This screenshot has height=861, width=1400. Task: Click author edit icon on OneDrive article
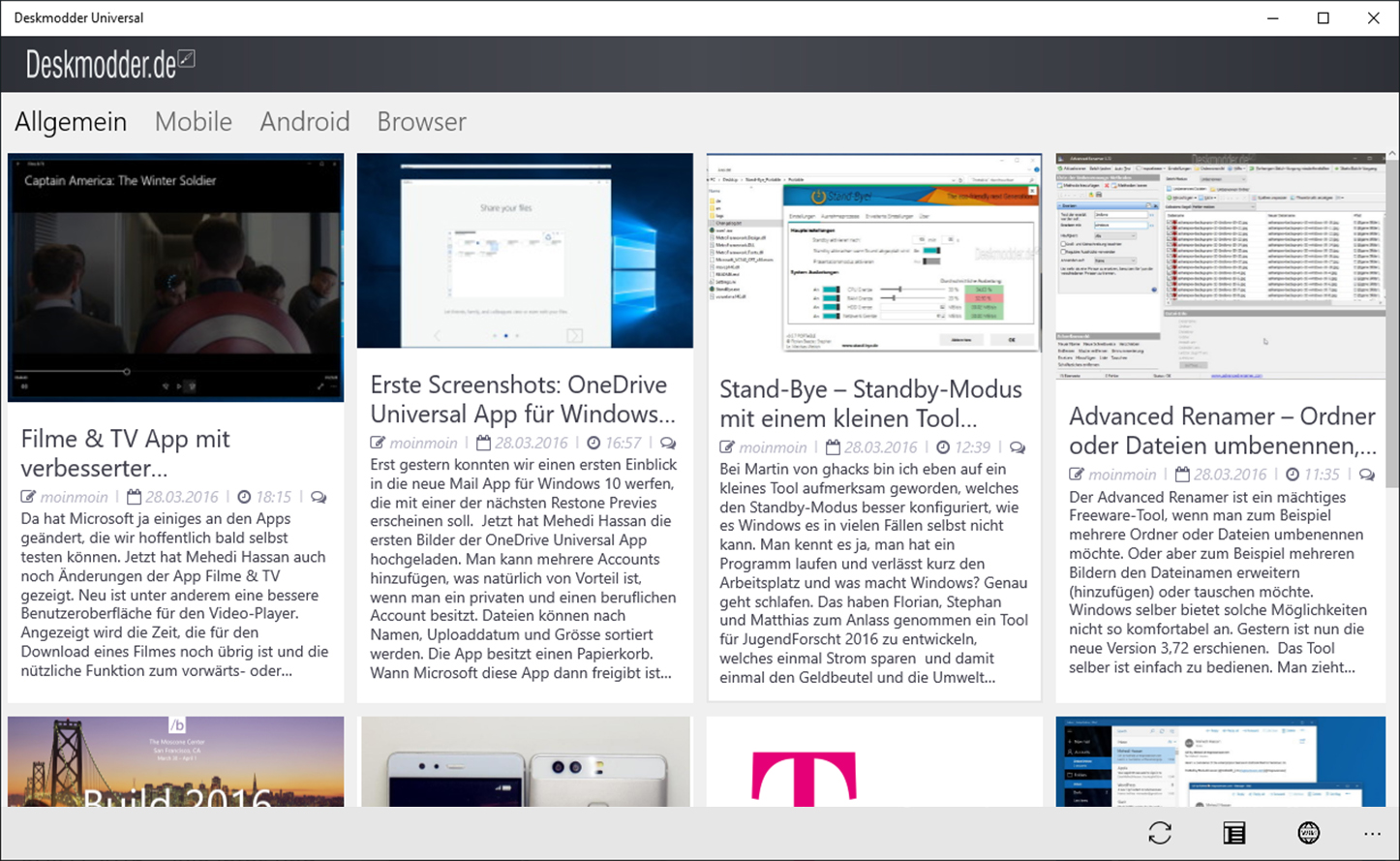point(378,443)
